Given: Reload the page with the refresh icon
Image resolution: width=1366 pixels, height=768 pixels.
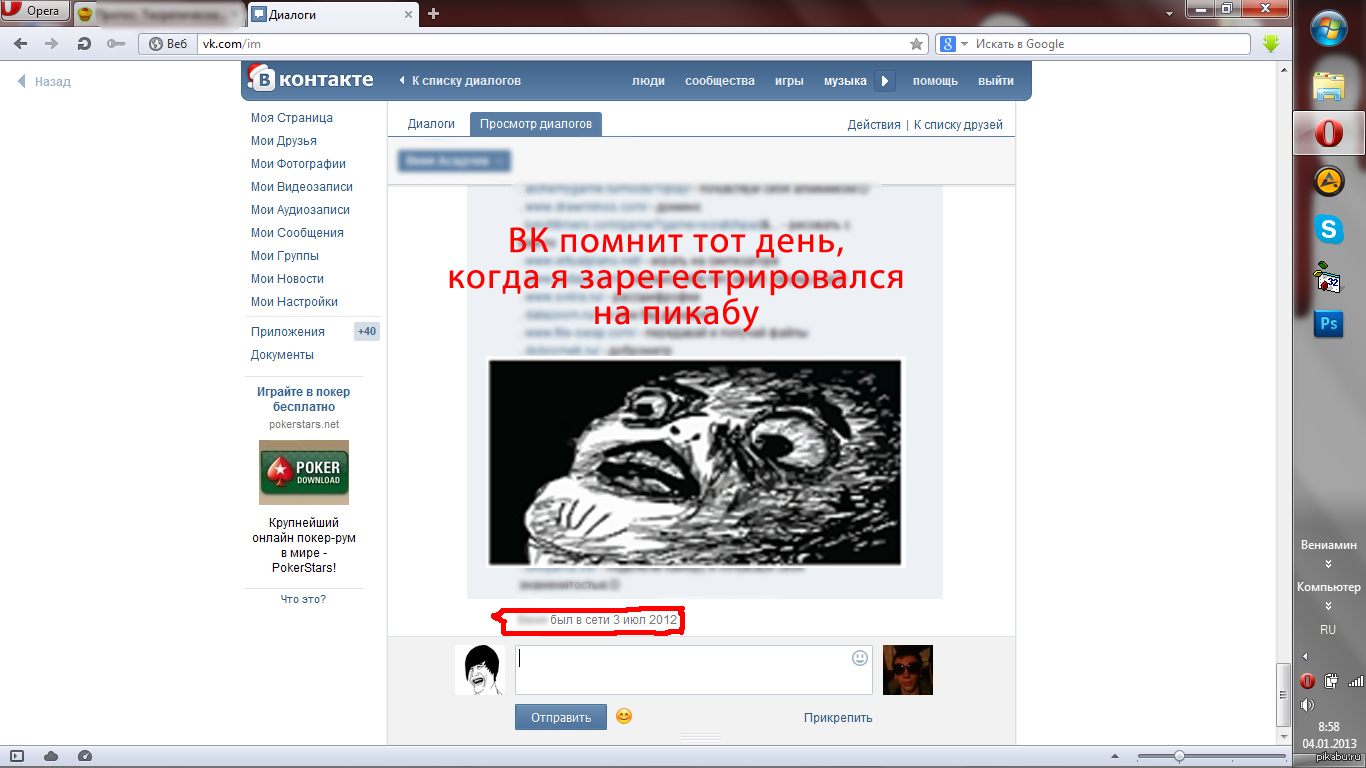Looking at the screenshot, I should (x=84, y=44).
